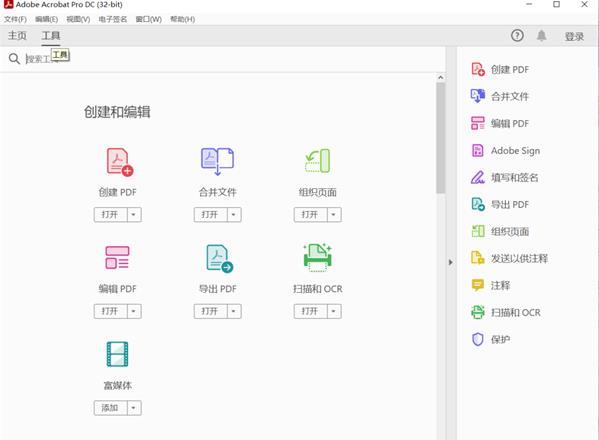The image size is (599, 440).
Task: Select 编辑 PDF icon in right sidebar
Action: tap(478, 123)
